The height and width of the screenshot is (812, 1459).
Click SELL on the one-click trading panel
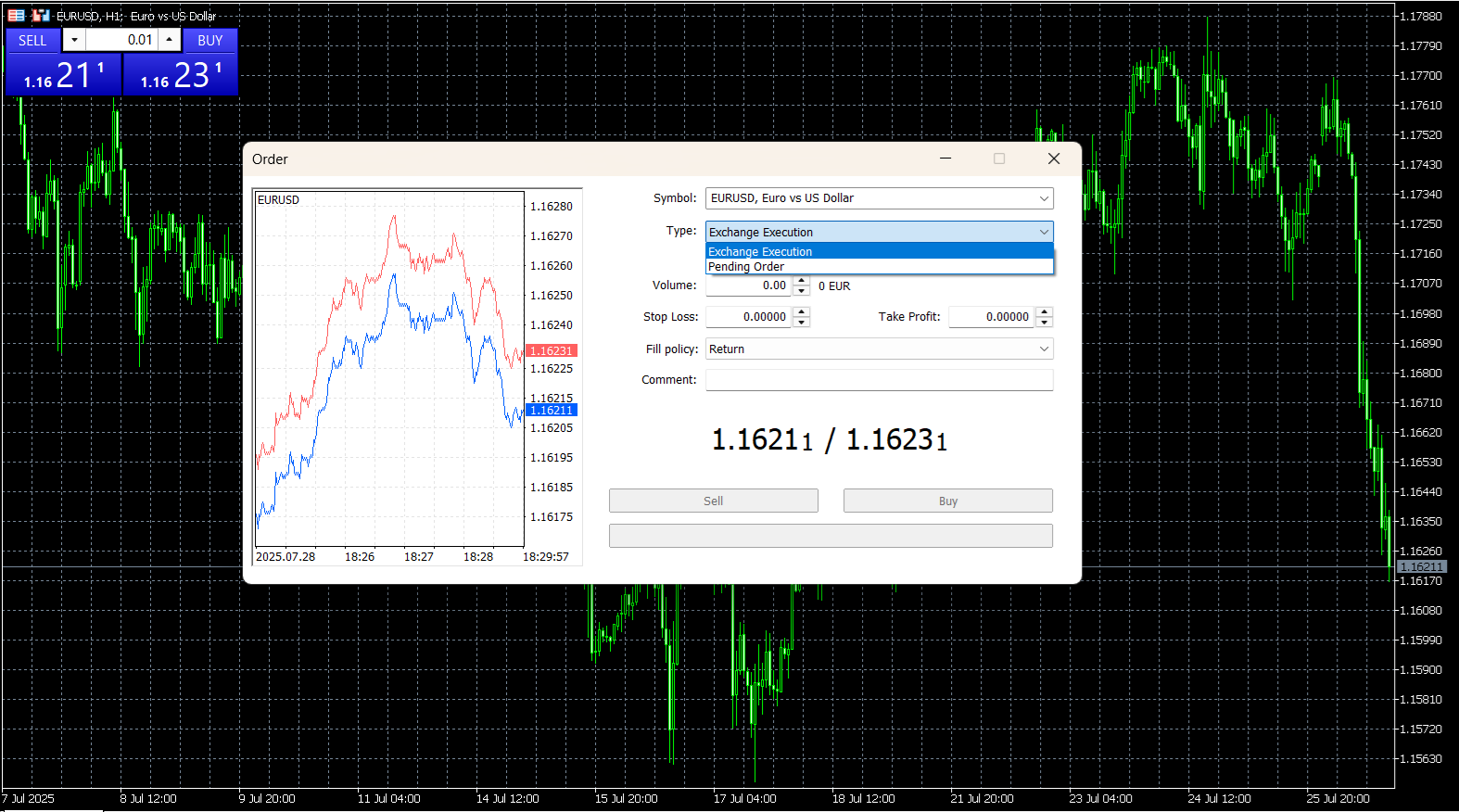click(x=32, y=40)
